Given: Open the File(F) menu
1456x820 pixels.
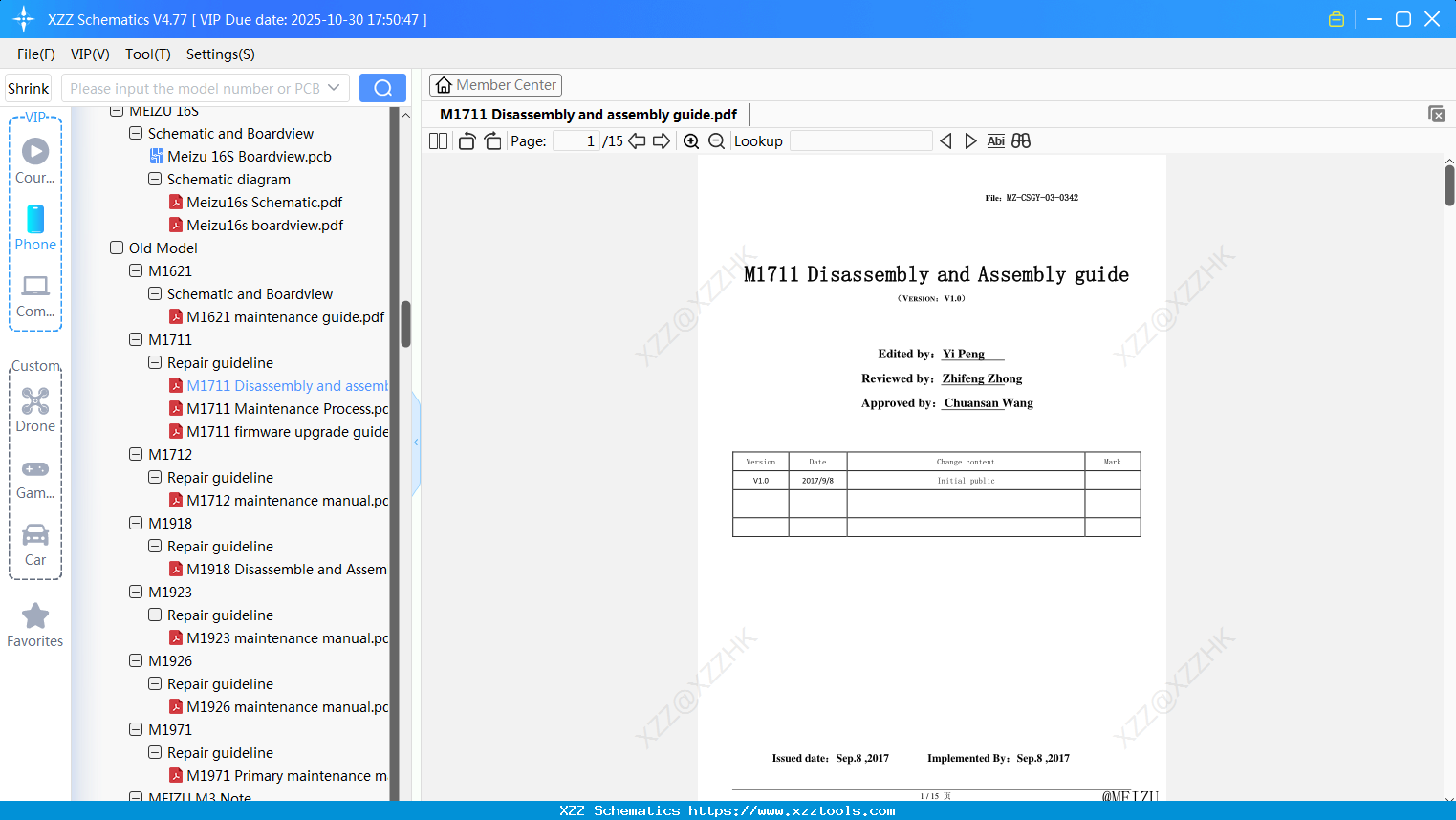Looking at the screenshot, I should pos(36,54).
